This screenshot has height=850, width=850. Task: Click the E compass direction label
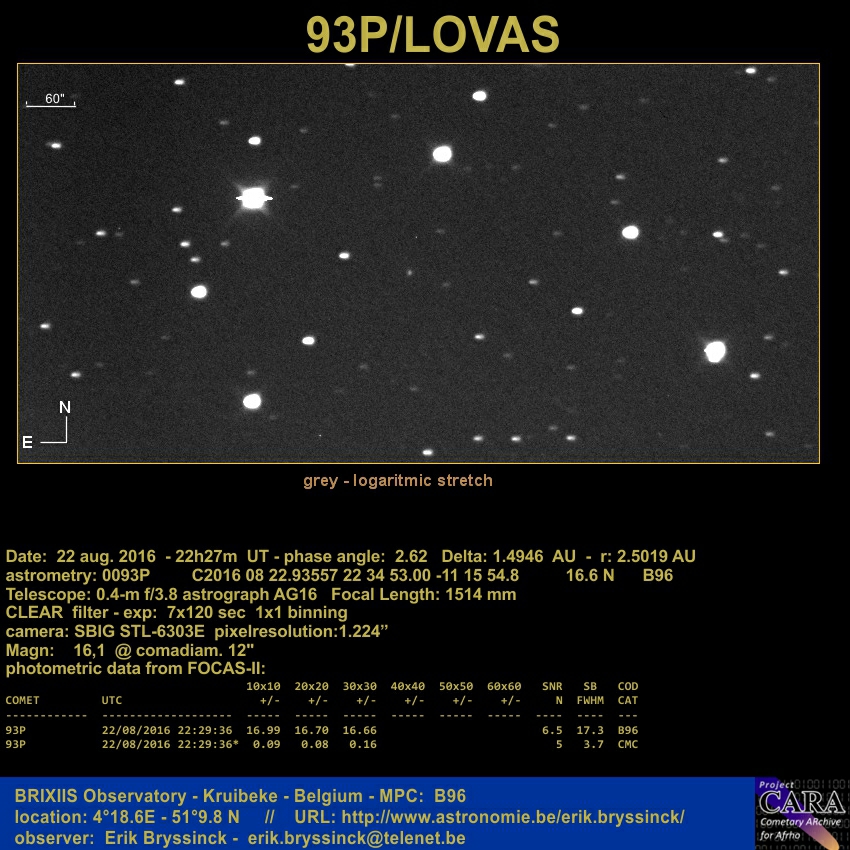[27, 442]
